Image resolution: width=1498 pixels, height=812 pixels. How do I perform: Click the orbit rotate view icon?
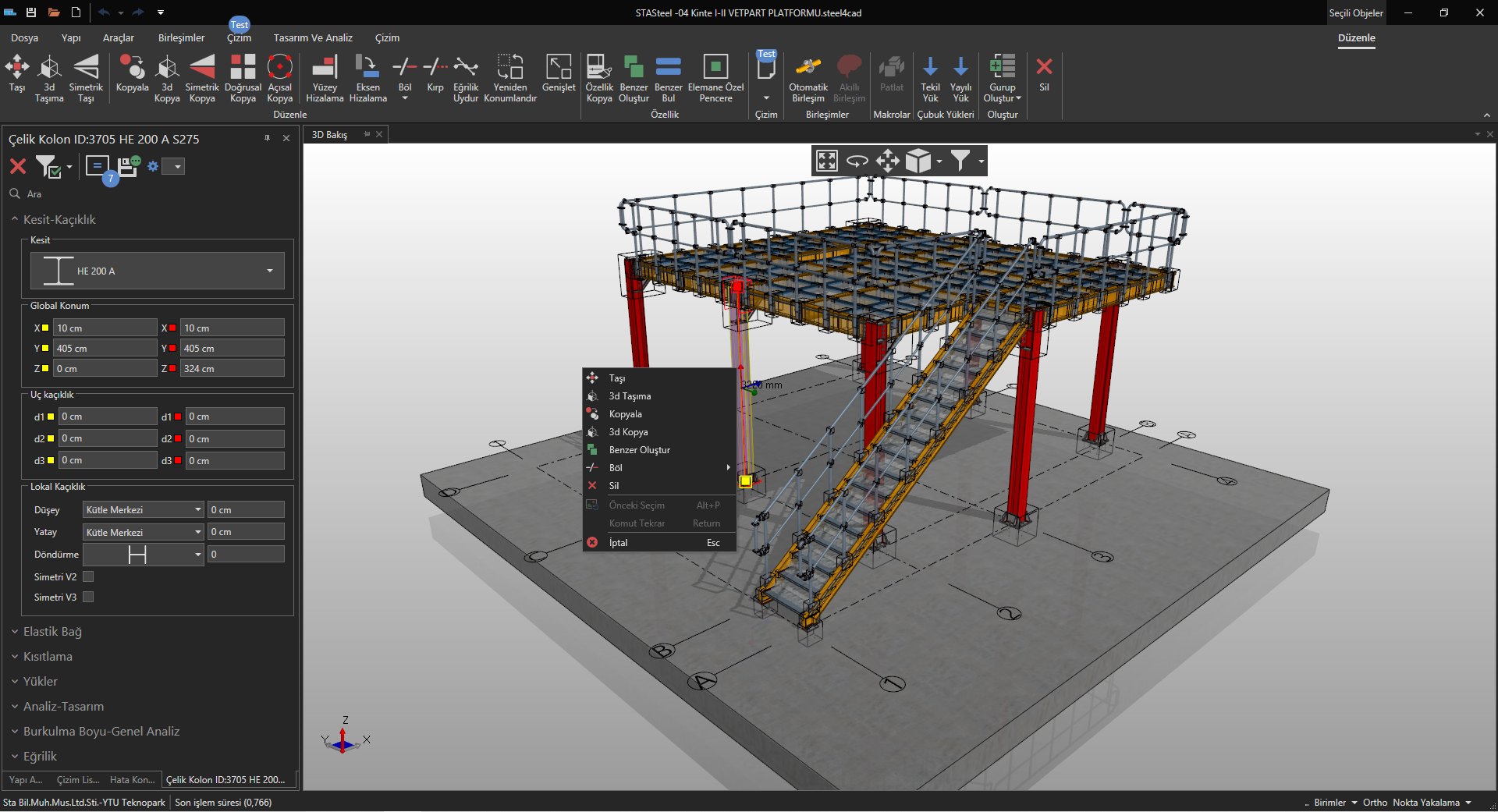tap(857, 161)
